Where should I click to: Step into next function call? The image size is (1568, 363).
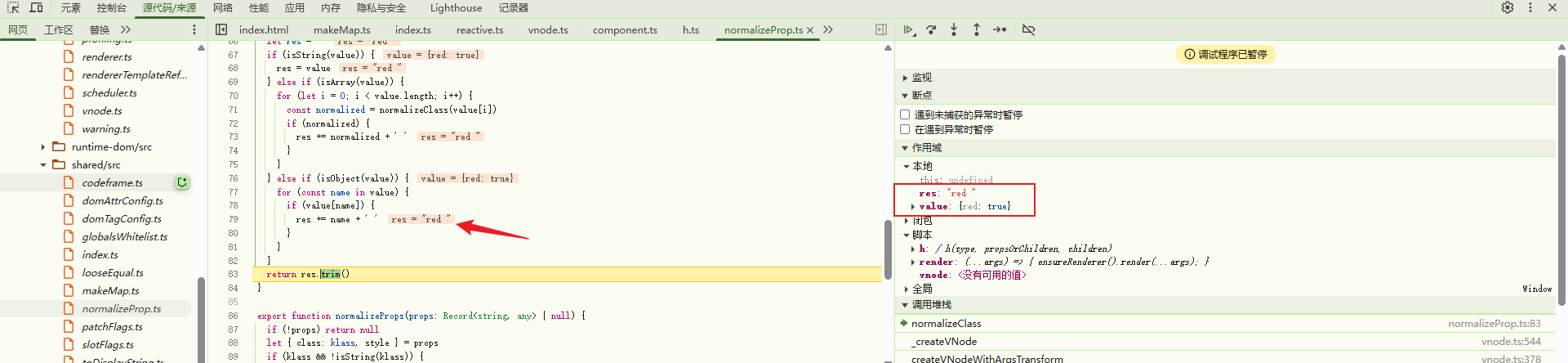pyautogui.click(x=954, y=29)
